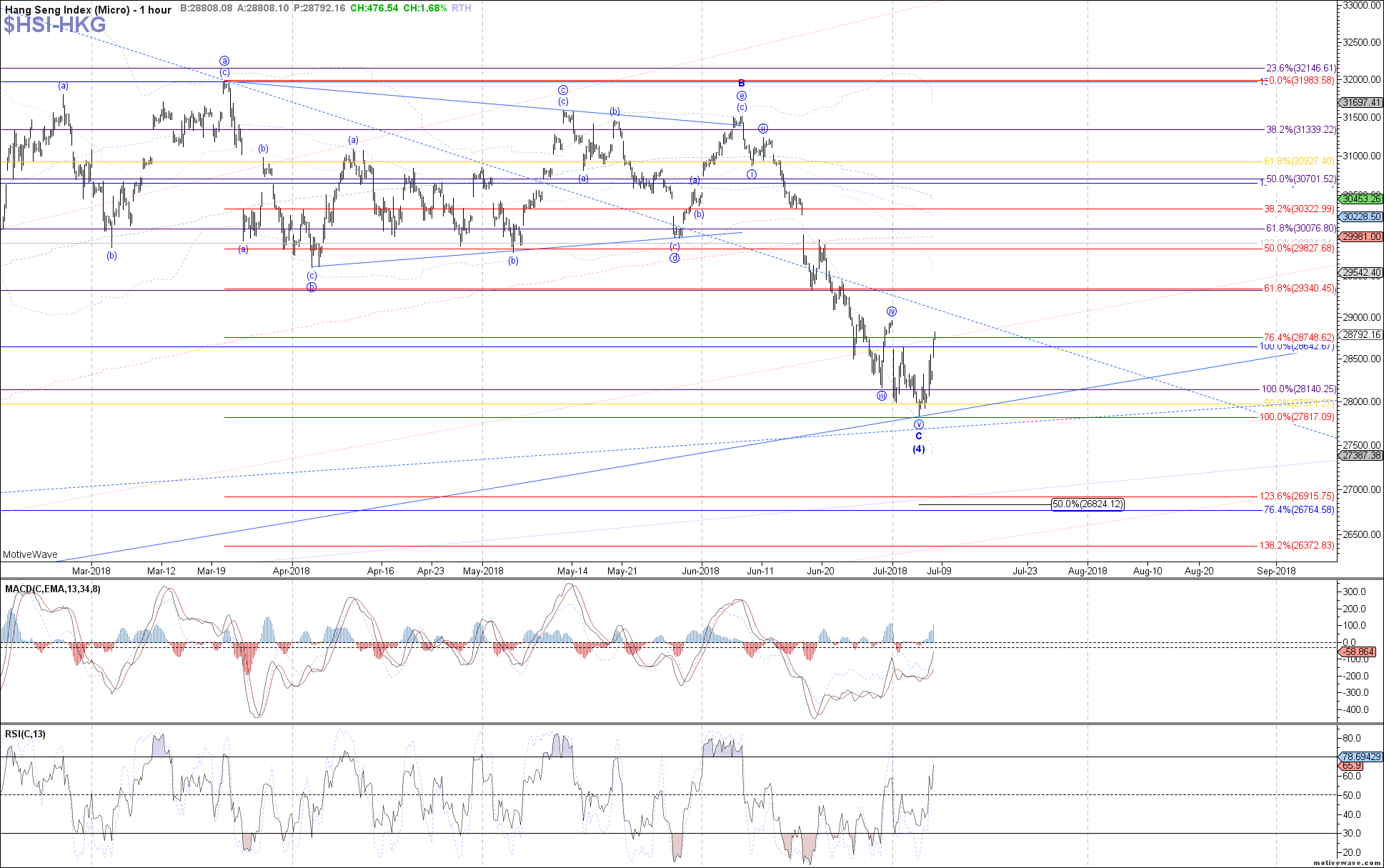1384x868 pixels.
Task: Click the 30228.50 price tag on axis
Action: pos(1361,217)
